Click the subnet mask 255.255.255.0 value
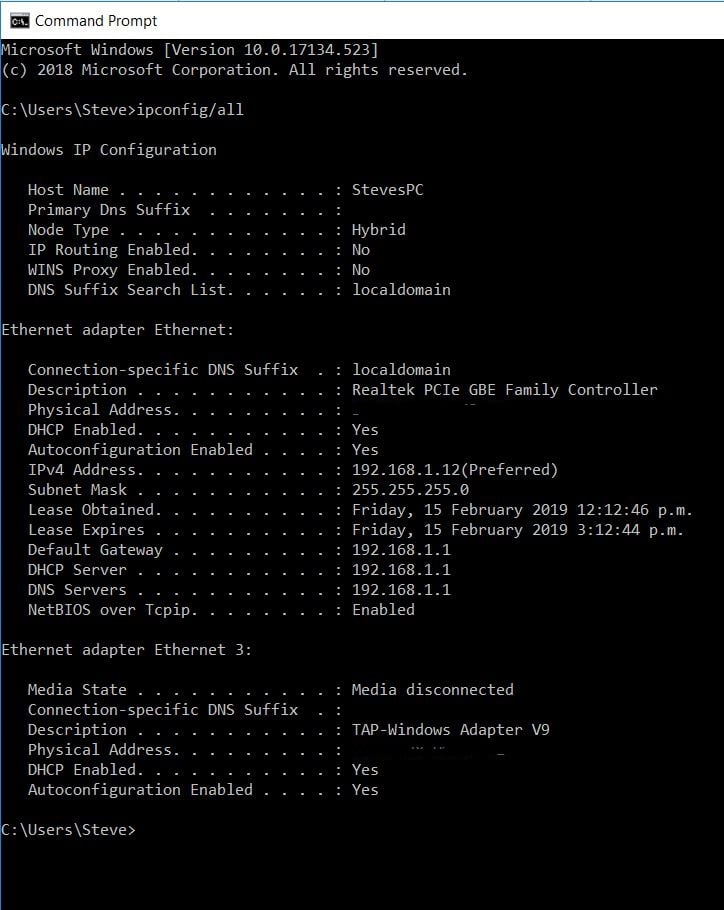Screen dimensions: 724x910 (410, 490)
